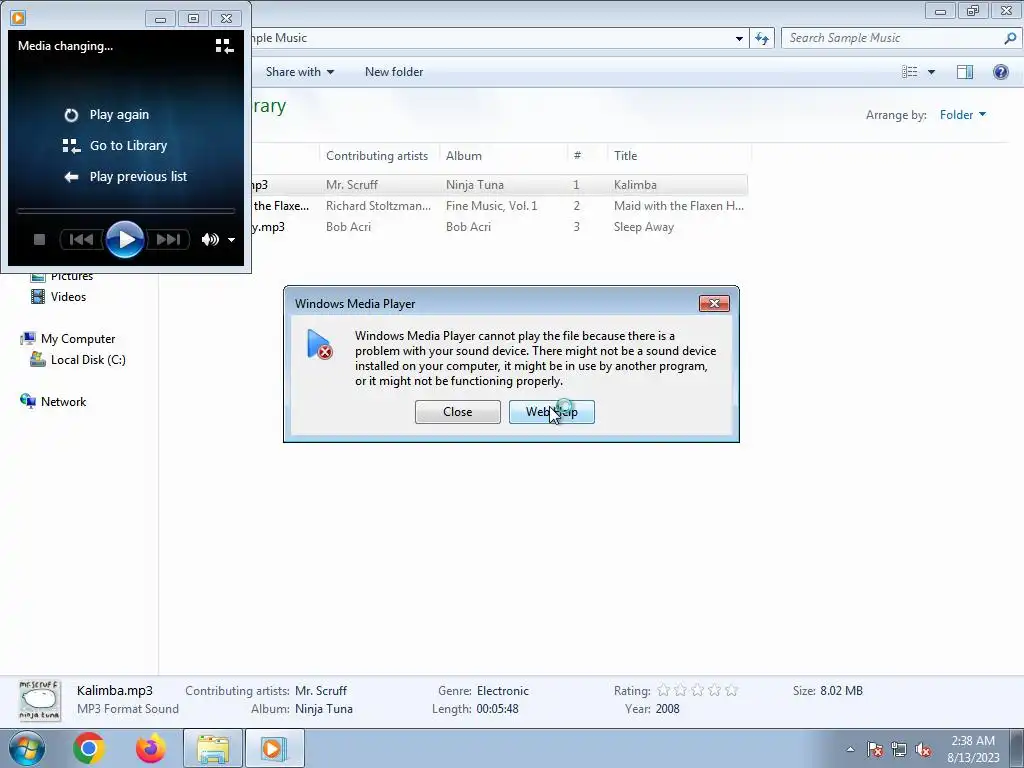The height and width of the screenshot is (768, 1024).
Task: Toggle the preview pane icon
Action: tap(965, 72)
